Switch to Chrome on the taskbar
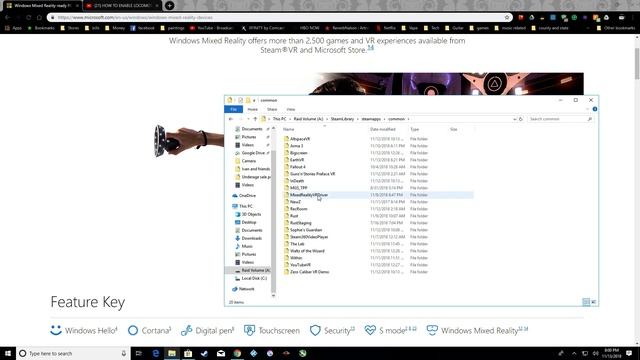The image size is (640, 360). [237, 353]
